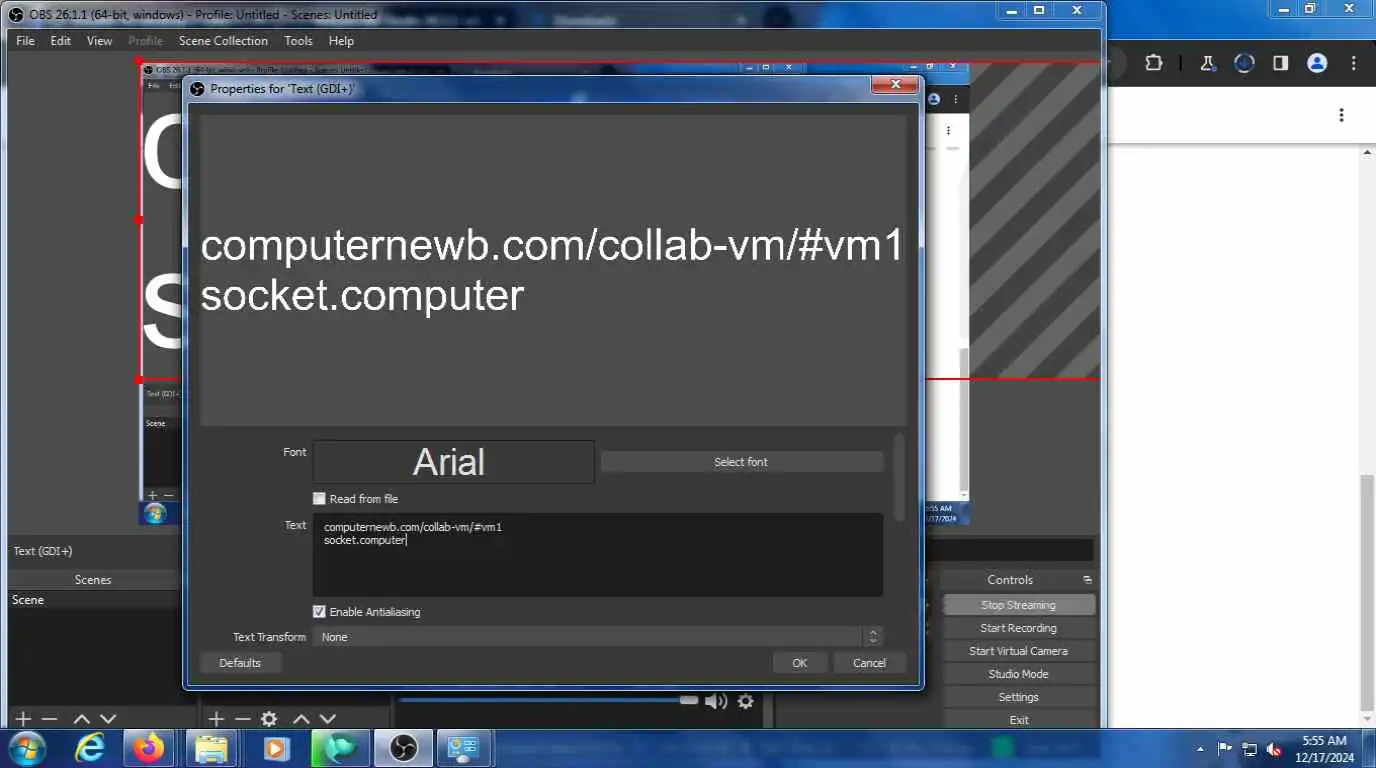Click the circular globe icon in Chrome toolbar
The height and width of the screenshot is (768, 1376).
point(1244,63)
